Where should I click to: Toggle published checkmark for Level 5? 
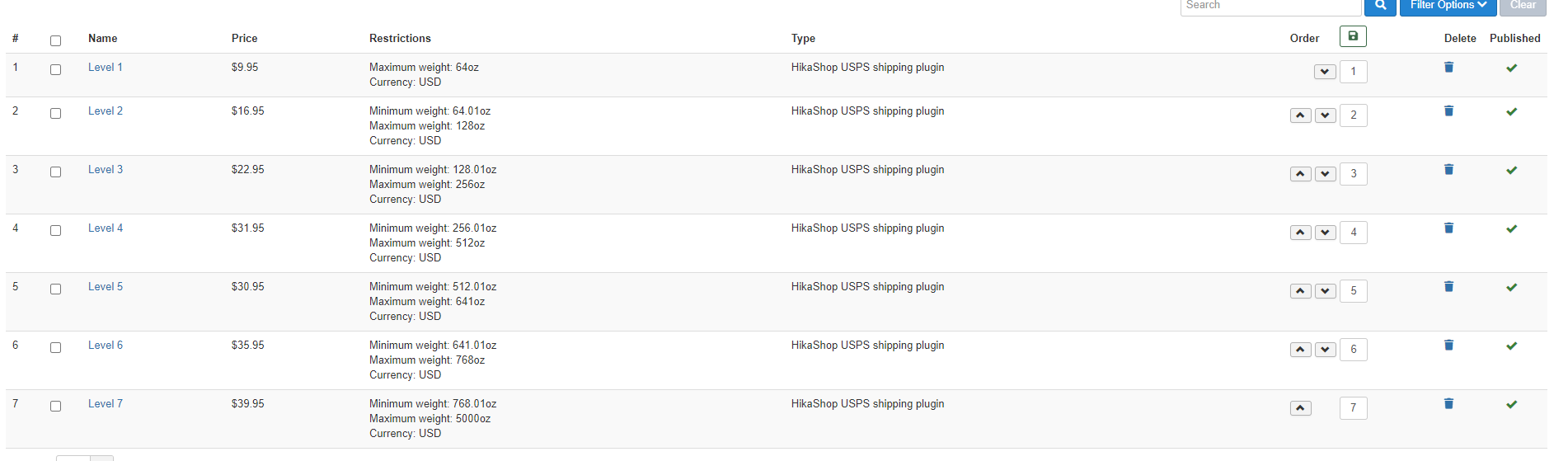tap(1511, 288)
